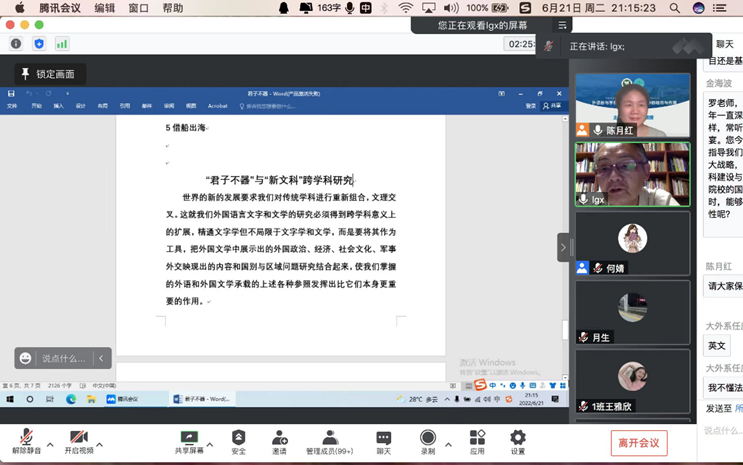Image resolution: width=743 pixels, height=465 pixels.
Task: Click the Wi-Fi icon in menu bar
Action: (x=406, y=8)
